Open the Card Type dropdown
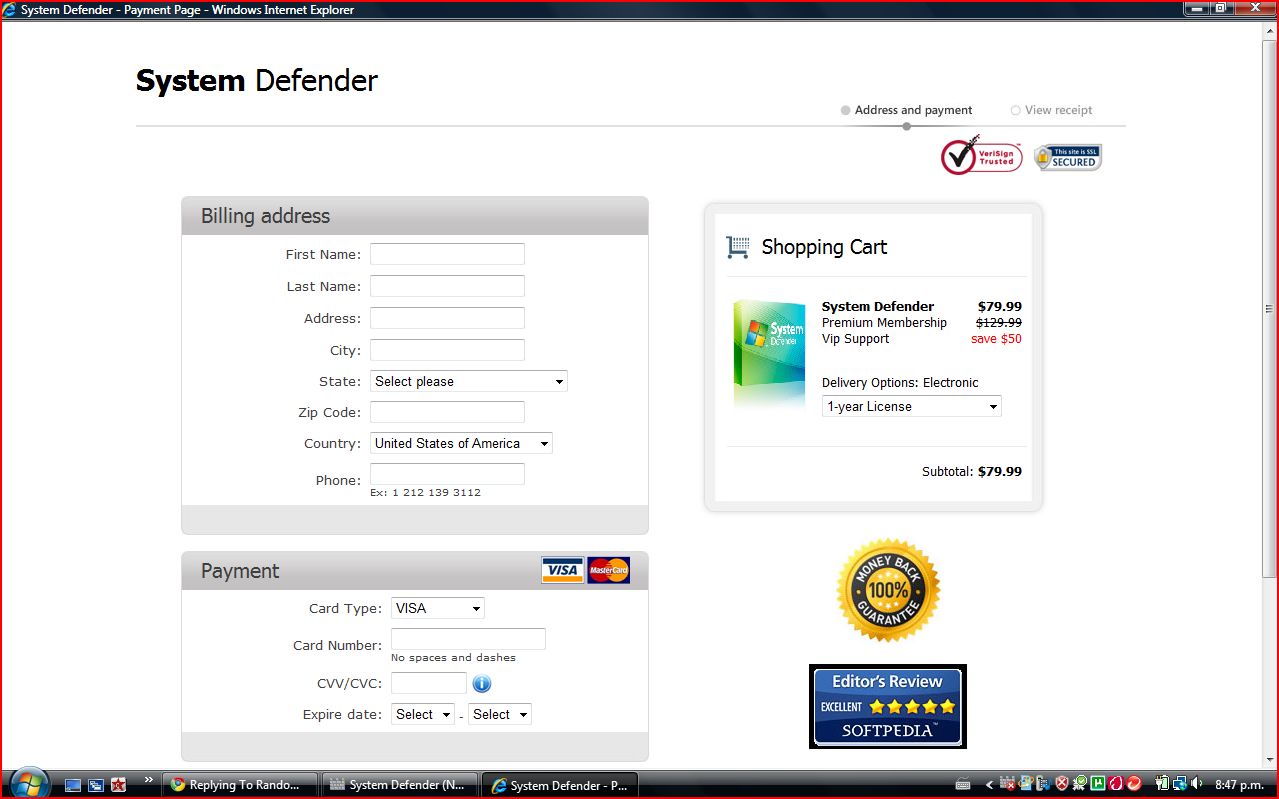The image size is (1279, 799). pyautogui.click(x=438, y=608)
